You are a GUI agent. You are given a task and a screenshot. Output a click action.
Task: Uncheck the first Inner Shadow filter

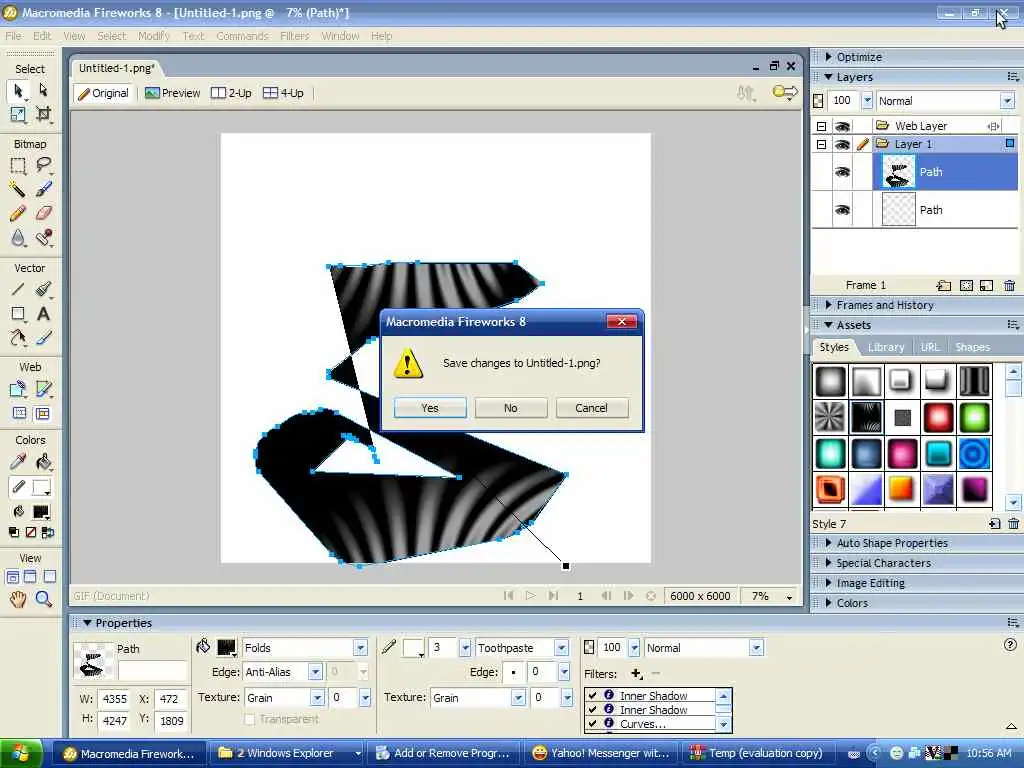point(592,695)
